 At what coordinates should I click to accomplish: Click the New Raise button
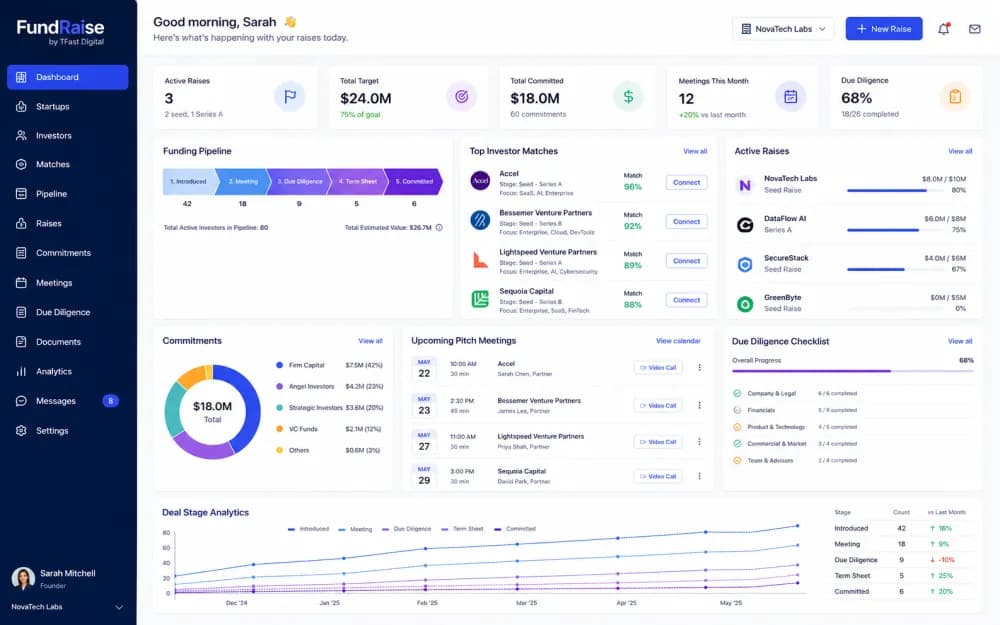click(x=884, y=29)
